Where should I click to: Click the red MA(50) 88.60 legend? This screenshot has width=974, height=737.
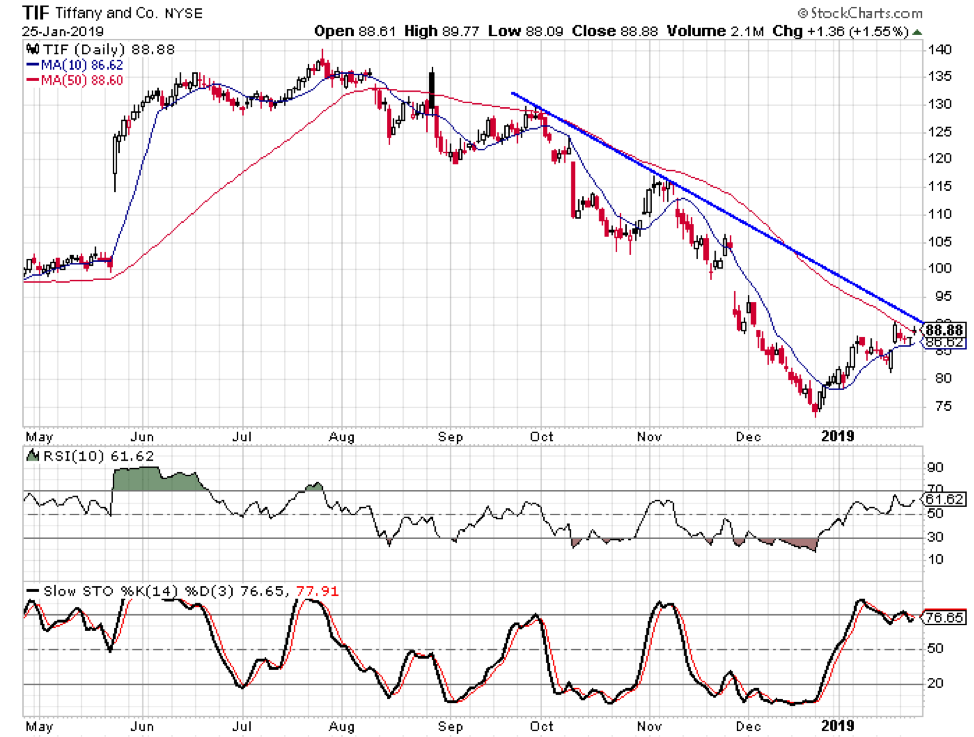(75, 80)
